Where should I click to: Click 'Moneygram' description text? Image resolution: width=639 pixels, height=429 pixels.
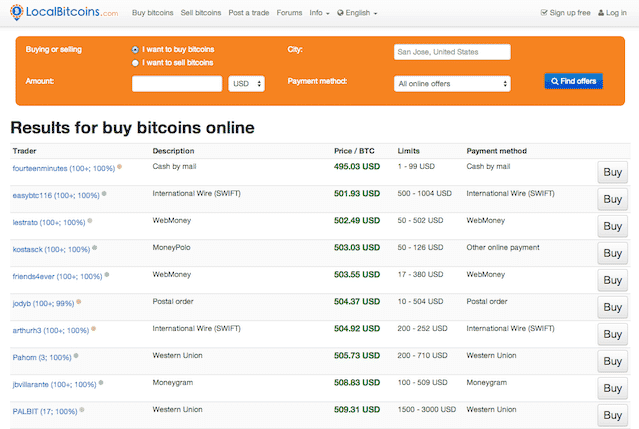[x=173, y=383]
